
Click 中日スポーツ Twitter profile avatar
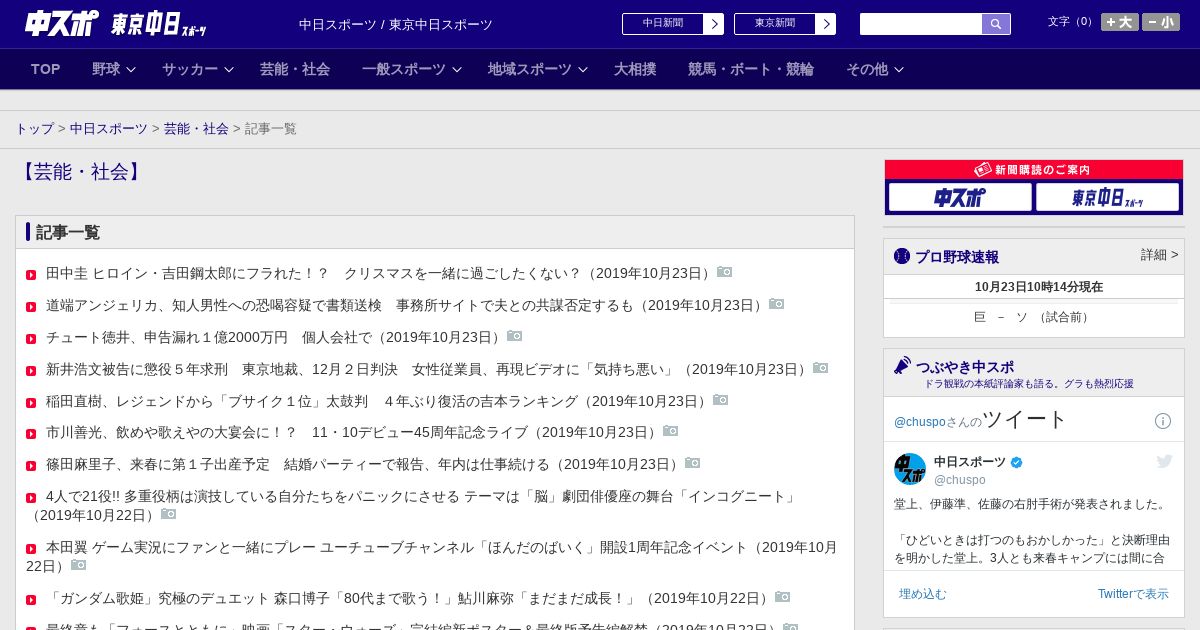pyautogui.click(x=910, y=469)
